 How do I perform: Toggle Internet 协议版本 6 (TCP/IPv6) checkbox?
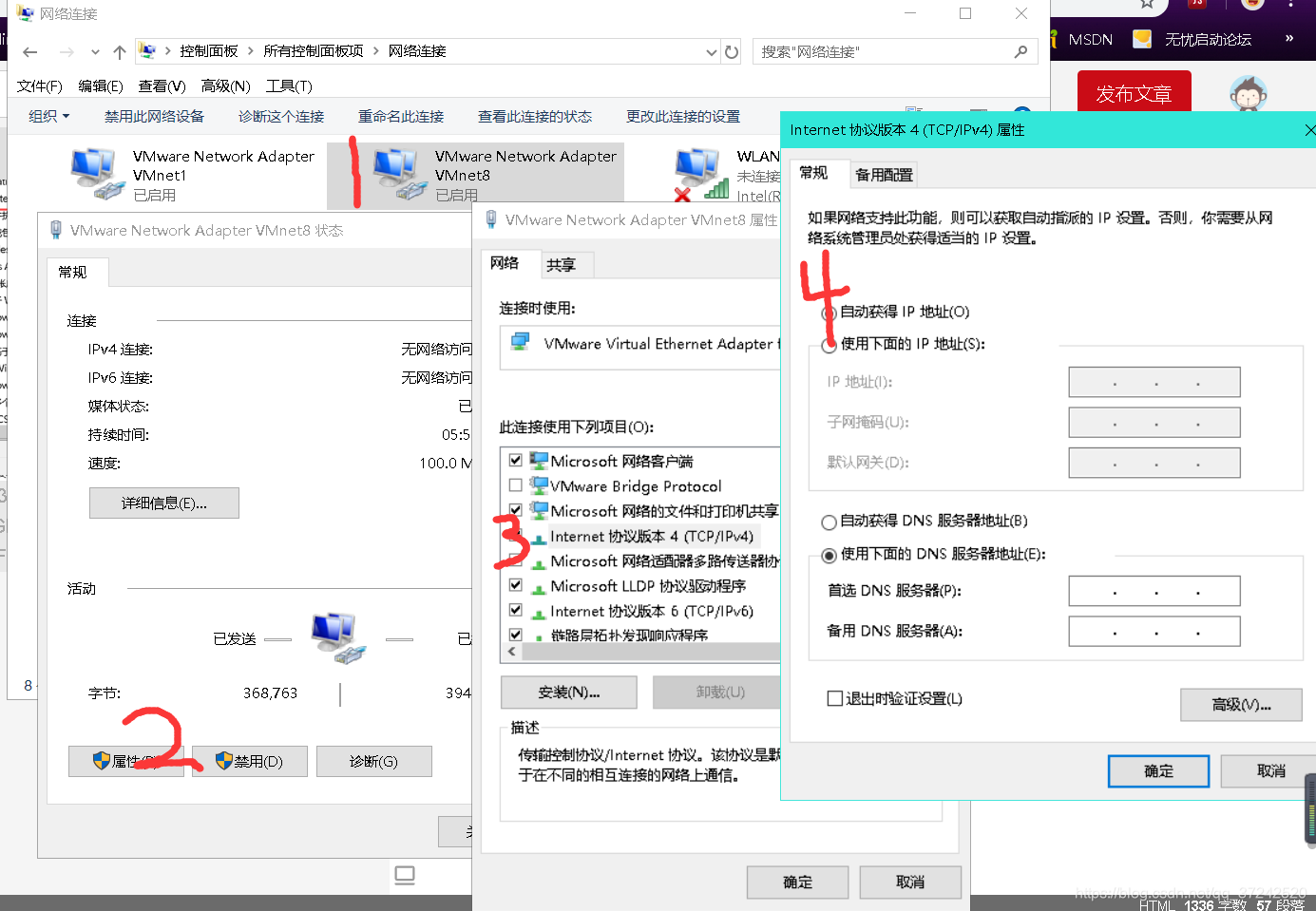click(x=515, y=610)
